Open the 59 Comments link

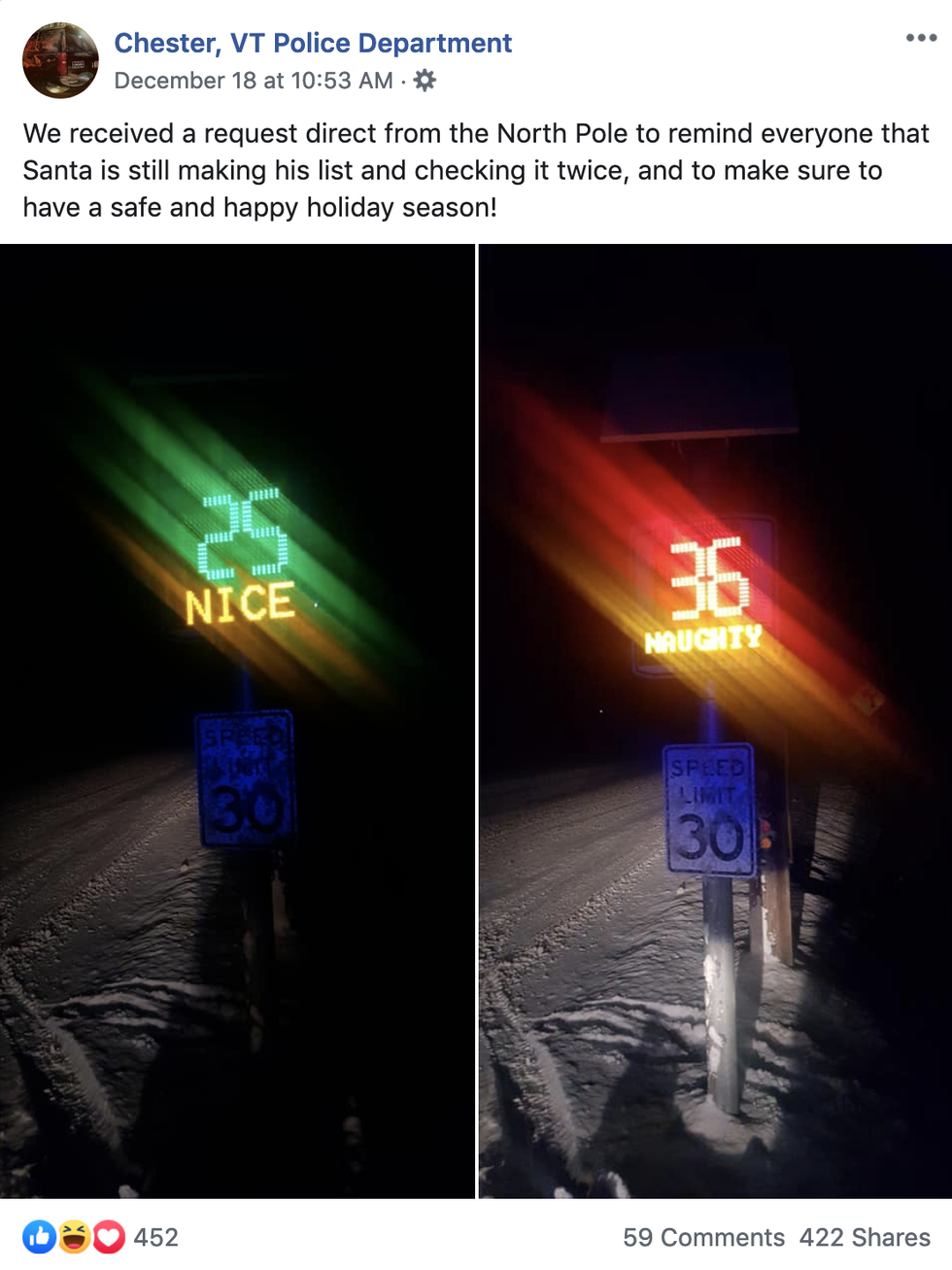coord(703,1237)
